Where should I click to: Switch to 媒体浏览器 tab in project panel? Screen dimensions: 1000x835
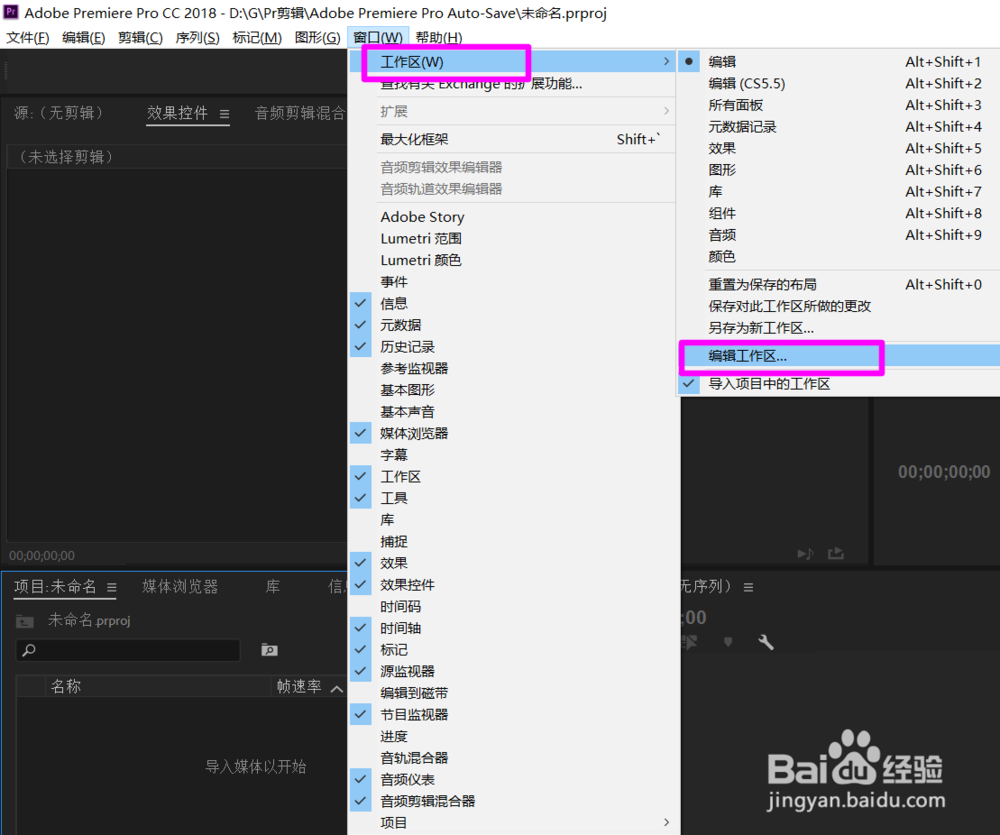pos(180,586)
